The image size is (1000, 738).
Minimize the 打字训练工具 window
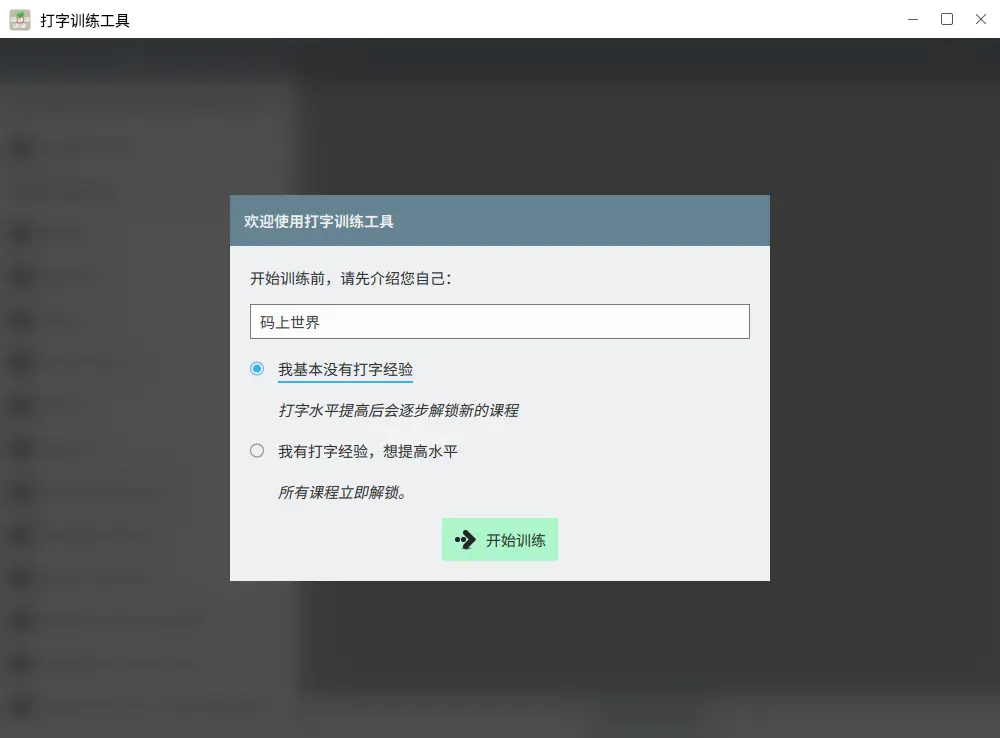[913, 19]
